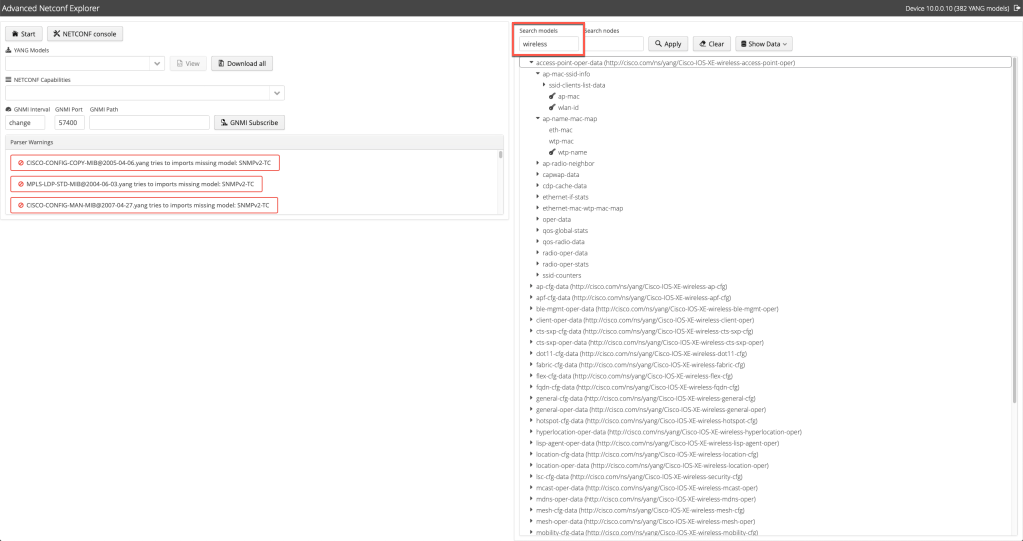Click the error icon on MPLS-LDP-STD-MIB warning

pos(20,184)
